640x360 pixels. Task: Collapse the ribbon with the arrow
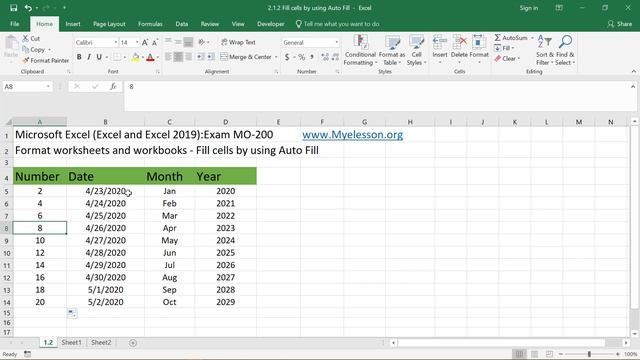point(633,71)
